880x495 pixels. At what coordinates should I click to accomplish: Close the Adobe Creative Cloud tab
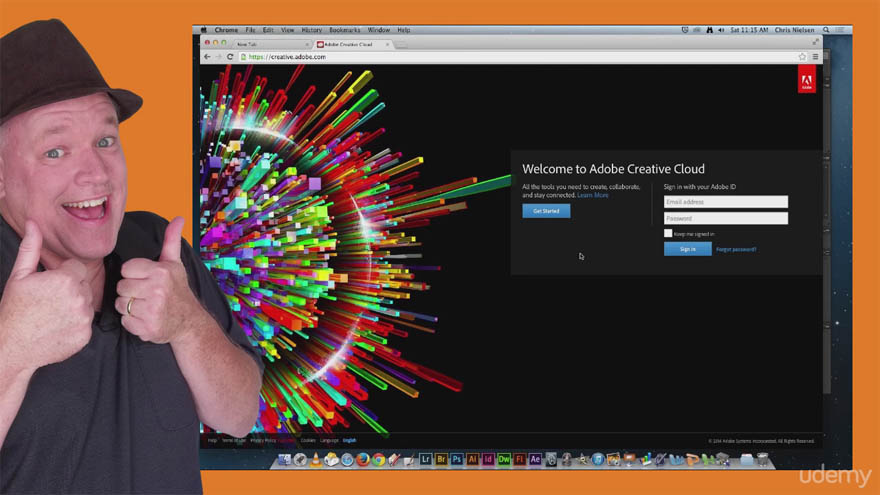point(387,44)
